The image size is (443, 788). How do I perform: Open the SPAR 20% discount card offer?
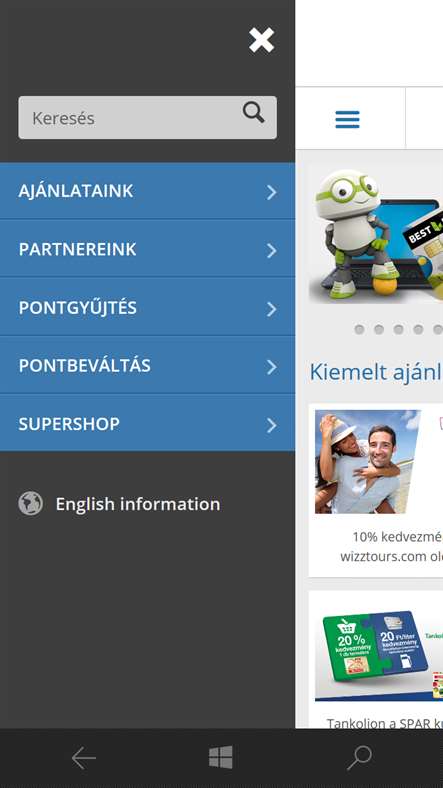(x=374, y=649)
